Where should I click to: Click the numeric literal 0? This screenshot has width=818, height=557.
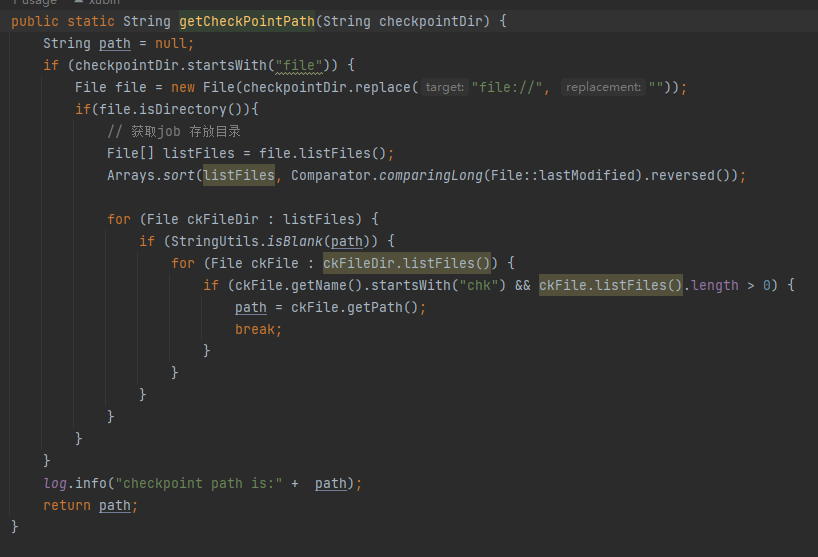[767, 285]
